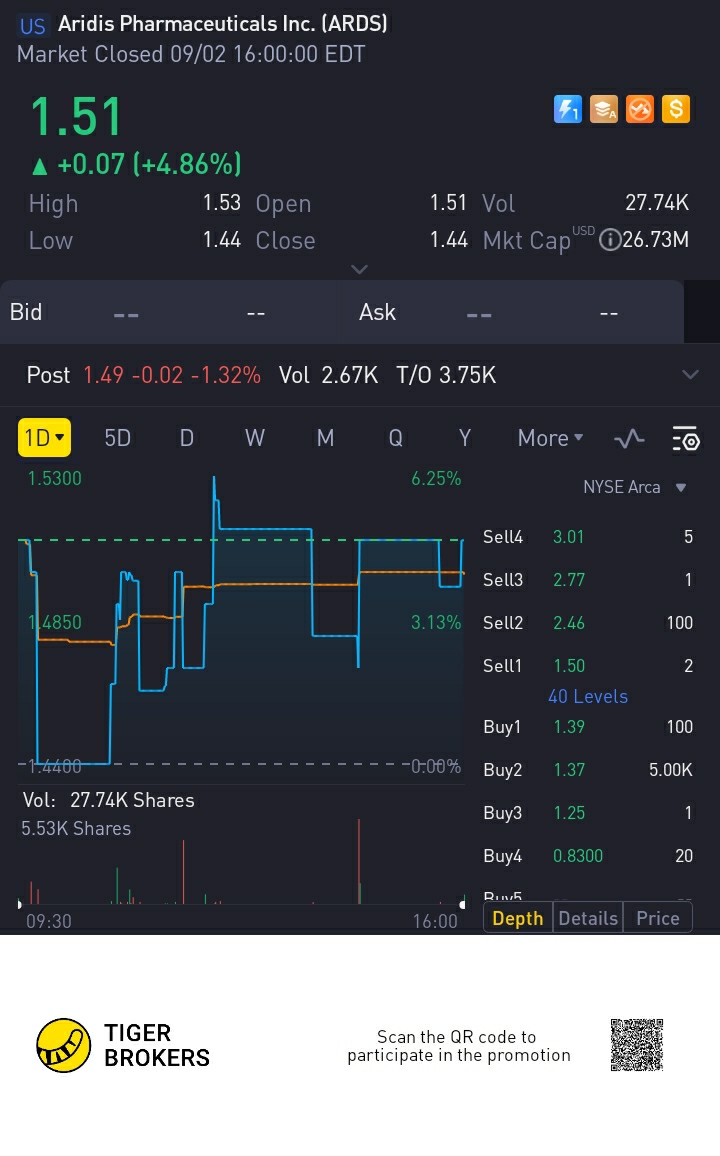720x1156 pixels.
Task: Expand the More timeframes dropdown
Action: 550,438
